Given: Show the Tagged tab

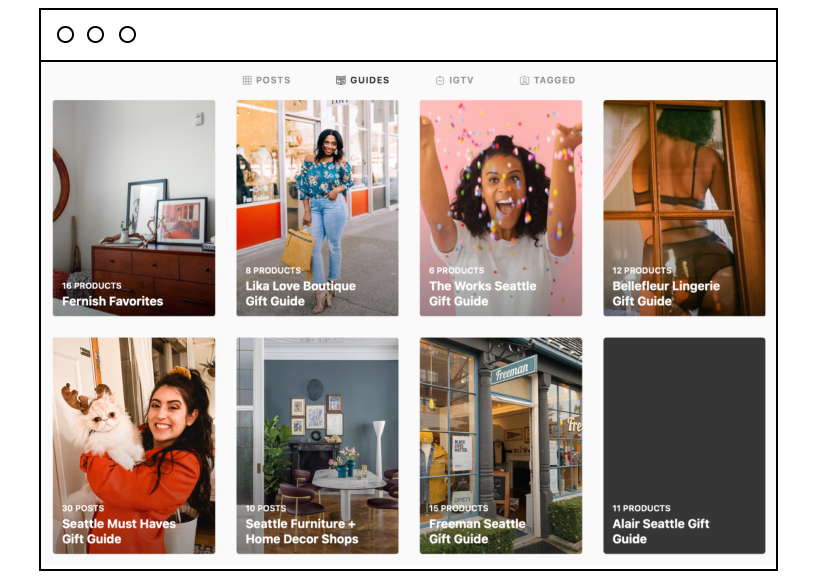Looking at the screenshot, I should coord(547,80).
